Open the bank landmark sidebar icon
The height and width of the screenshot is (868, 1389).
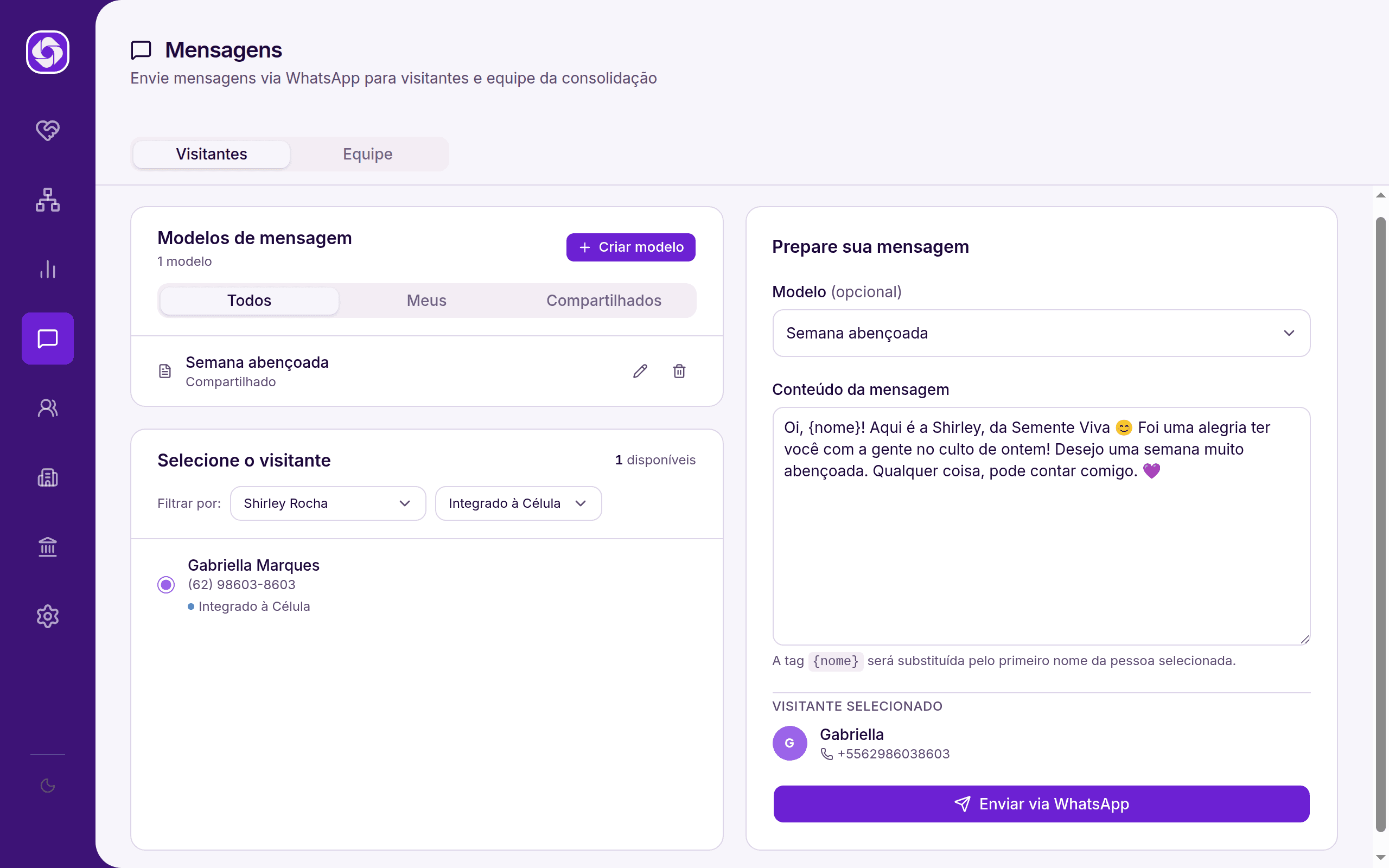[x=48, y=547]
